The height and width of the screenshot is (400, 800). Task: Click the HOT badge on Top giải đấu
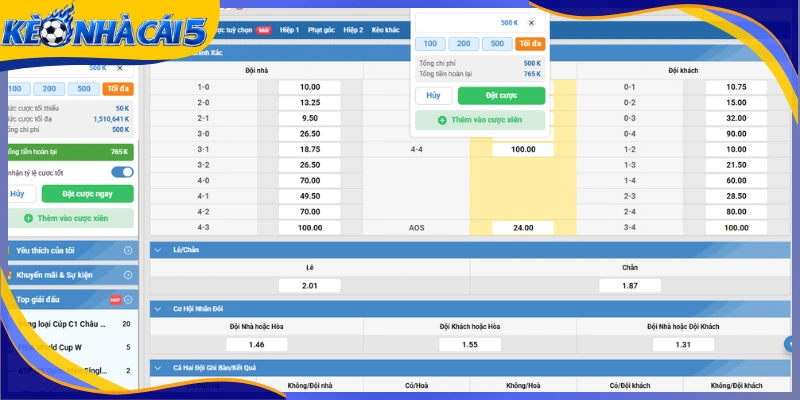(x=116, y=300)
